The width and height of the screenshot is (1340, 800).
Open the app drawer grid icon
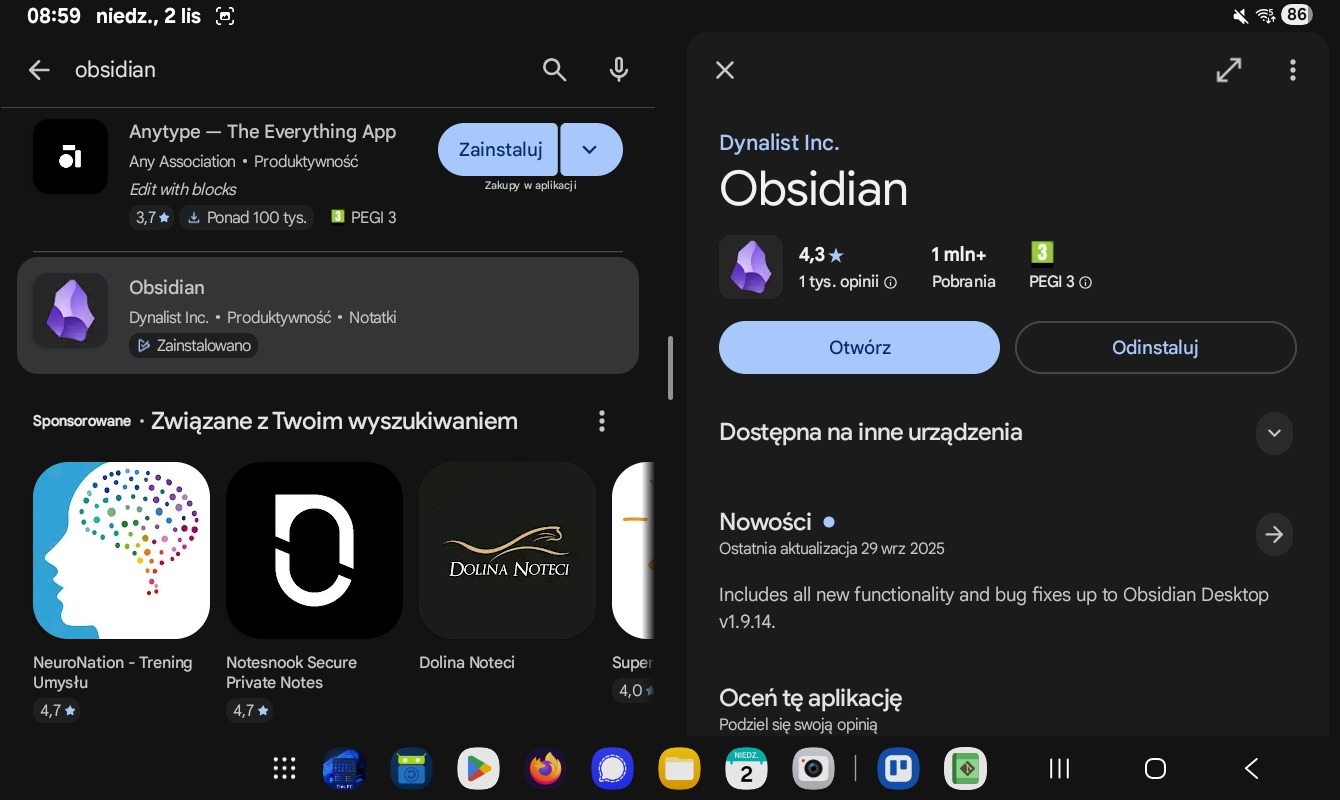click(x=285, y=768)
